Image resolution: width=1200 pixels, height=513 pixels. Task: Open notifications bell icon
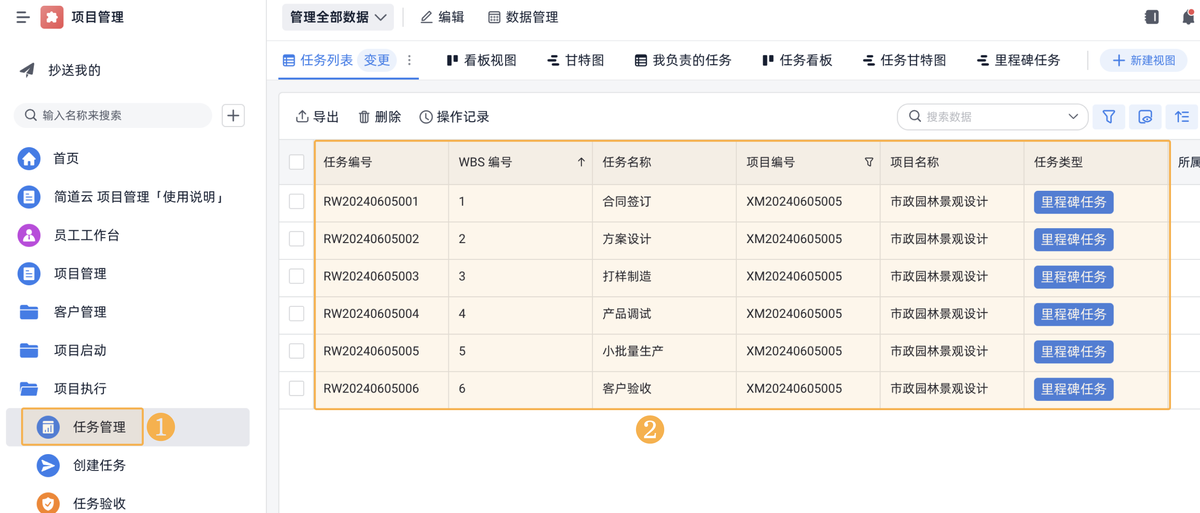click(x=1188, y=17)
